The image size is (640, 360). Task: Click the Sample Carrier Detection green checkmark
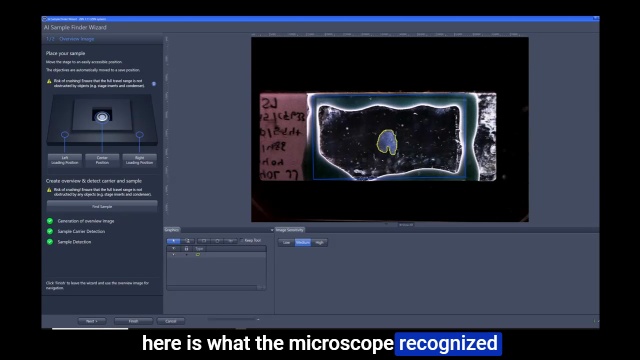pyautogui.click(x=50, y=231)
